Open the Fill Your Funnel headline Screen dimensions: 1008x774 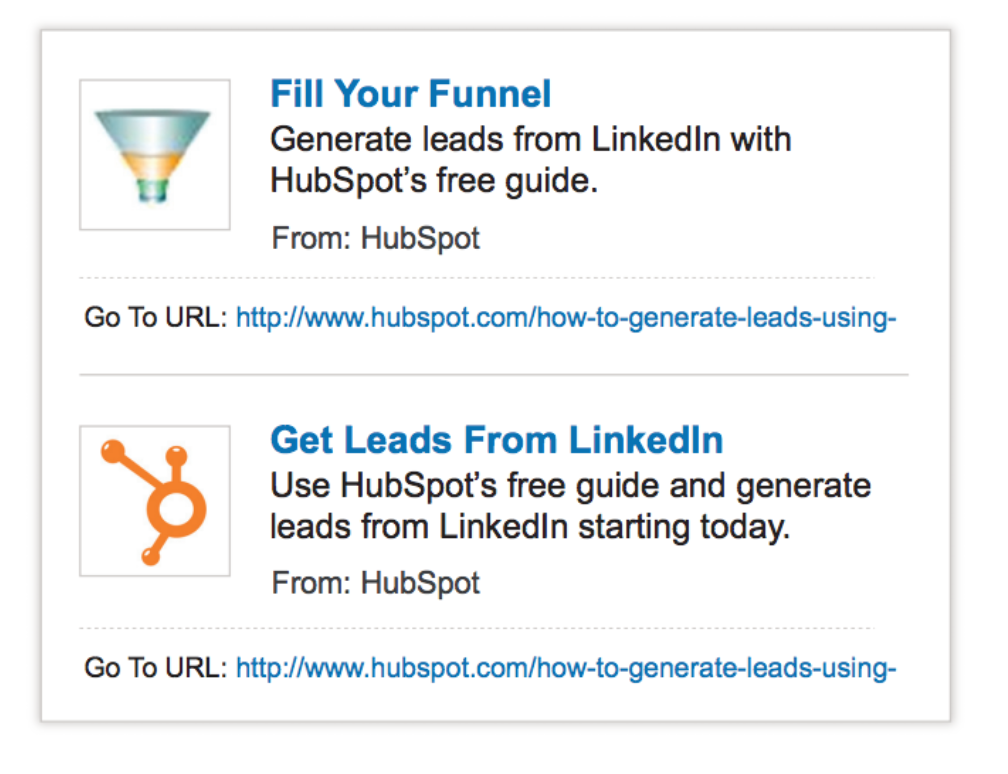(411, 94)
